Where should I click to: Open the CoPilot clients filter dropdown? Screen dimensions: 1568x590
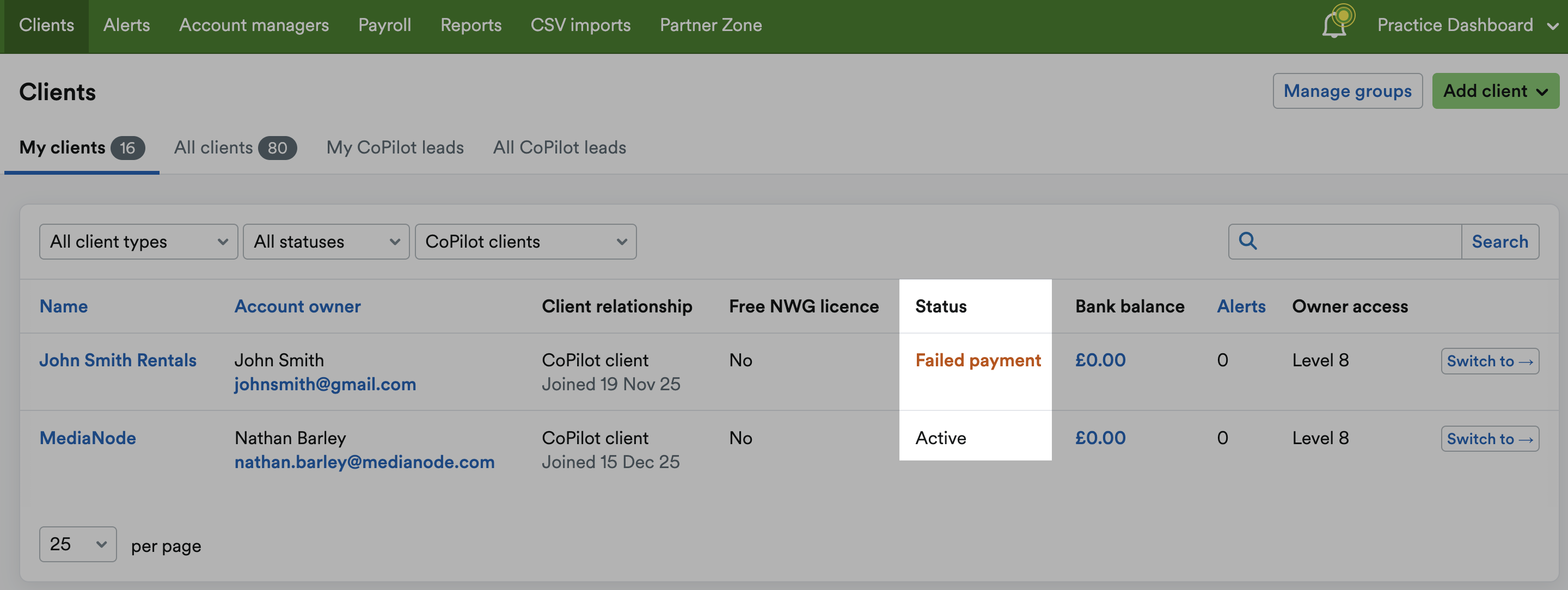526,242
